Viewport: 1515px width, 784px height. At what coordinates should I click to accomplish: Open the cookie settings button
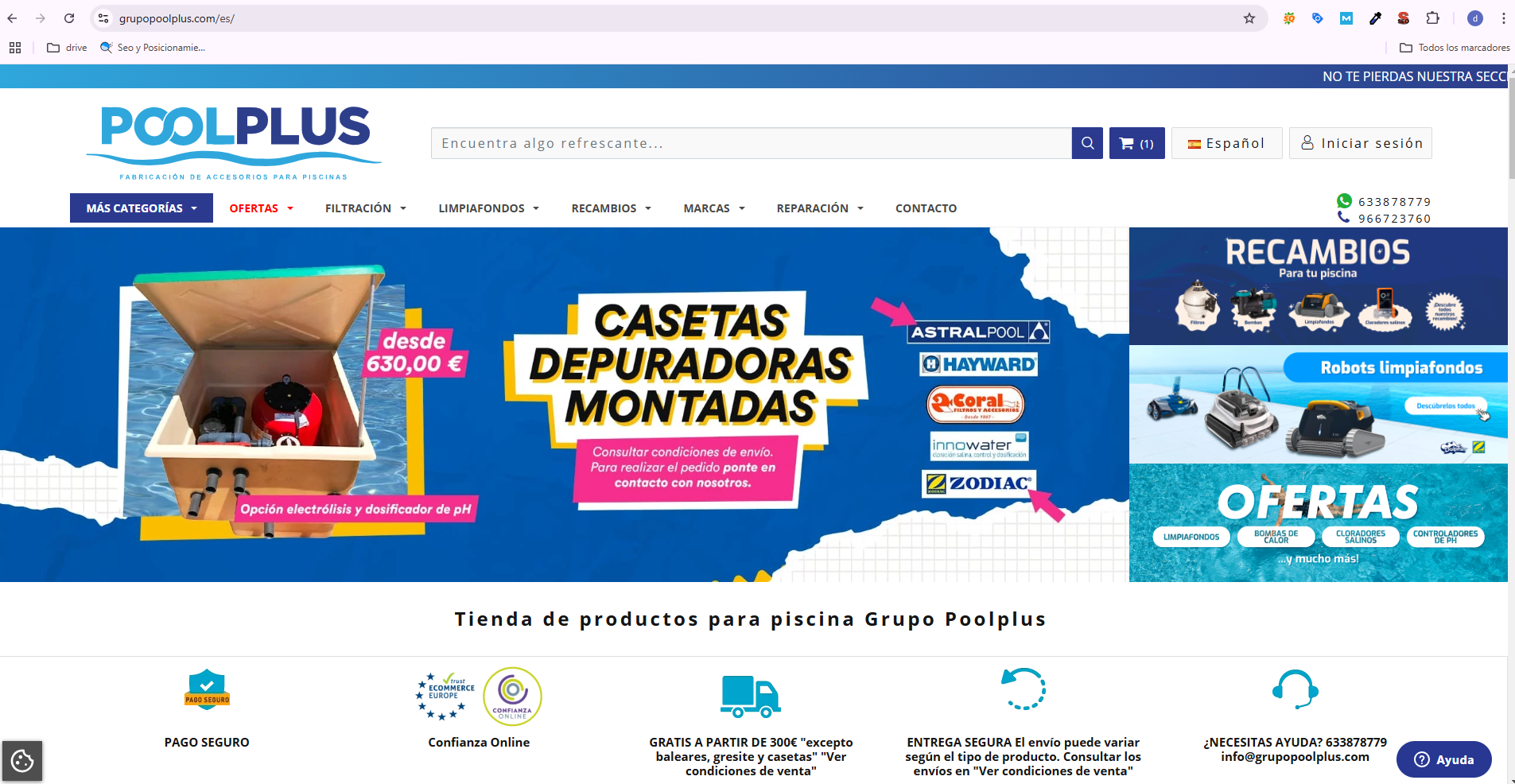coord(22,761)
